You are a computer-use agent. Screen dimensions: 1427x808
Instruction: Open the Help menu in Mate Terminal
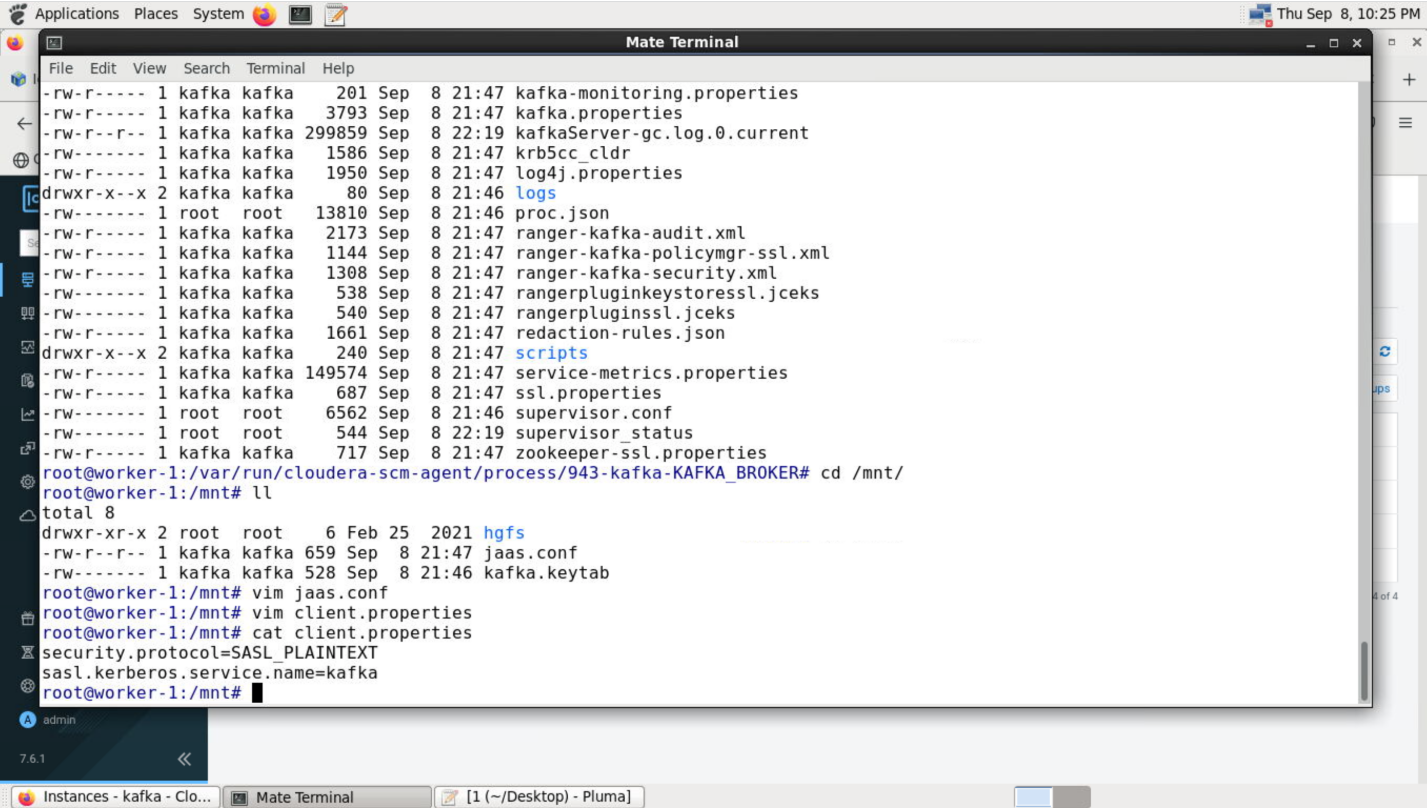tap(338, 68)
